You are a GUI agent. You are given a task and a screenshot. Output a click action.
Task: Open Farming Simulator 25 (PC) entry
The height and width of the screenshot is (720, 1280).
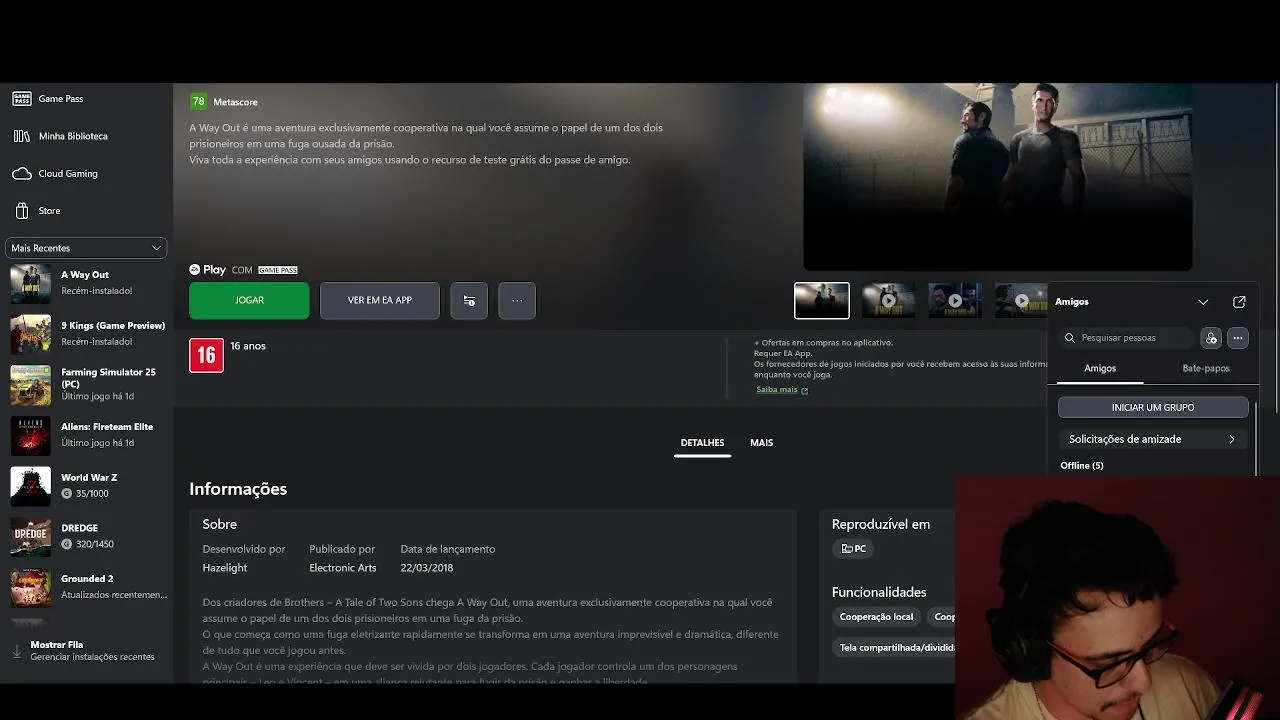tap(86, 384)
